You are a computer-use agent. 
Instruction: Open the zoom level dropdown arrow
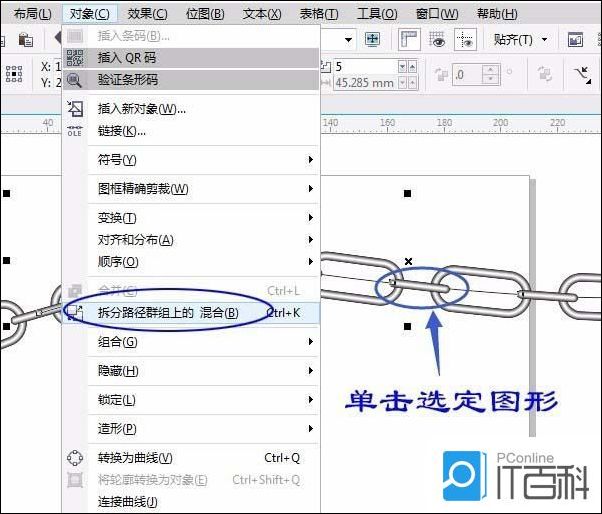348,40
